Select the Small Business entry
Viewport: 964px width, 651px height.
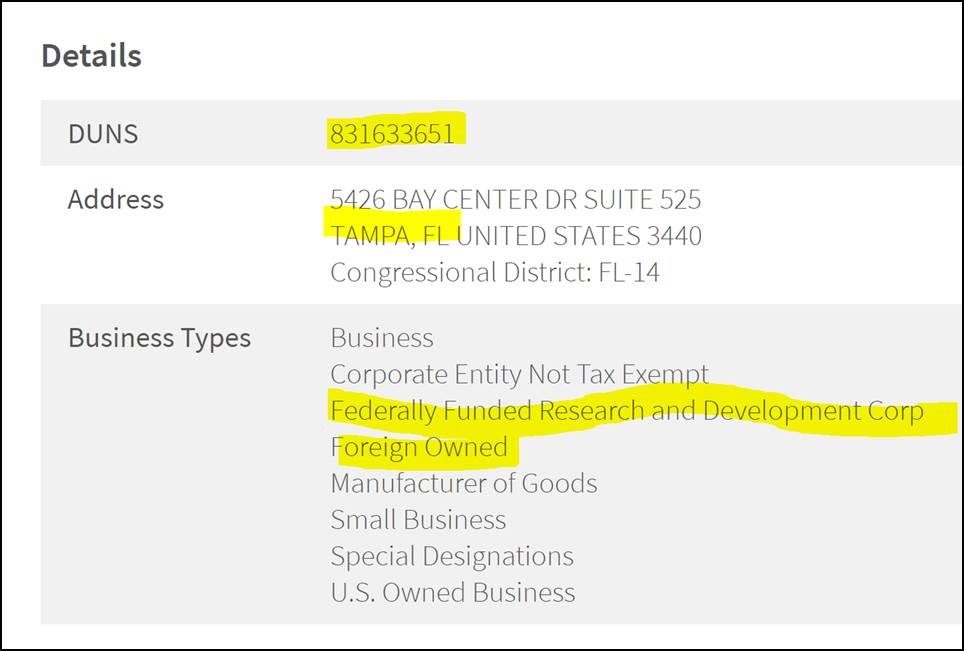(418, 520)
